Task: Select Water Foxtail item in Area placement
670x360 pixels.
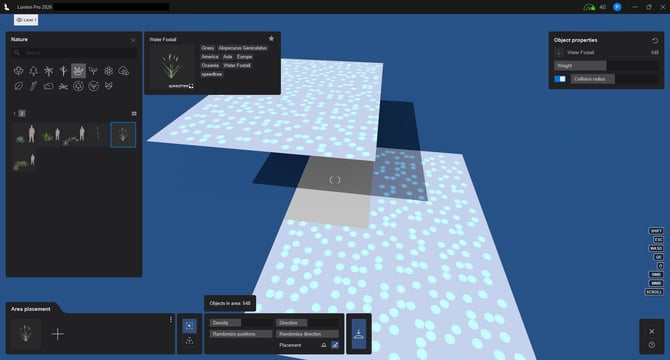Action: 26,334
